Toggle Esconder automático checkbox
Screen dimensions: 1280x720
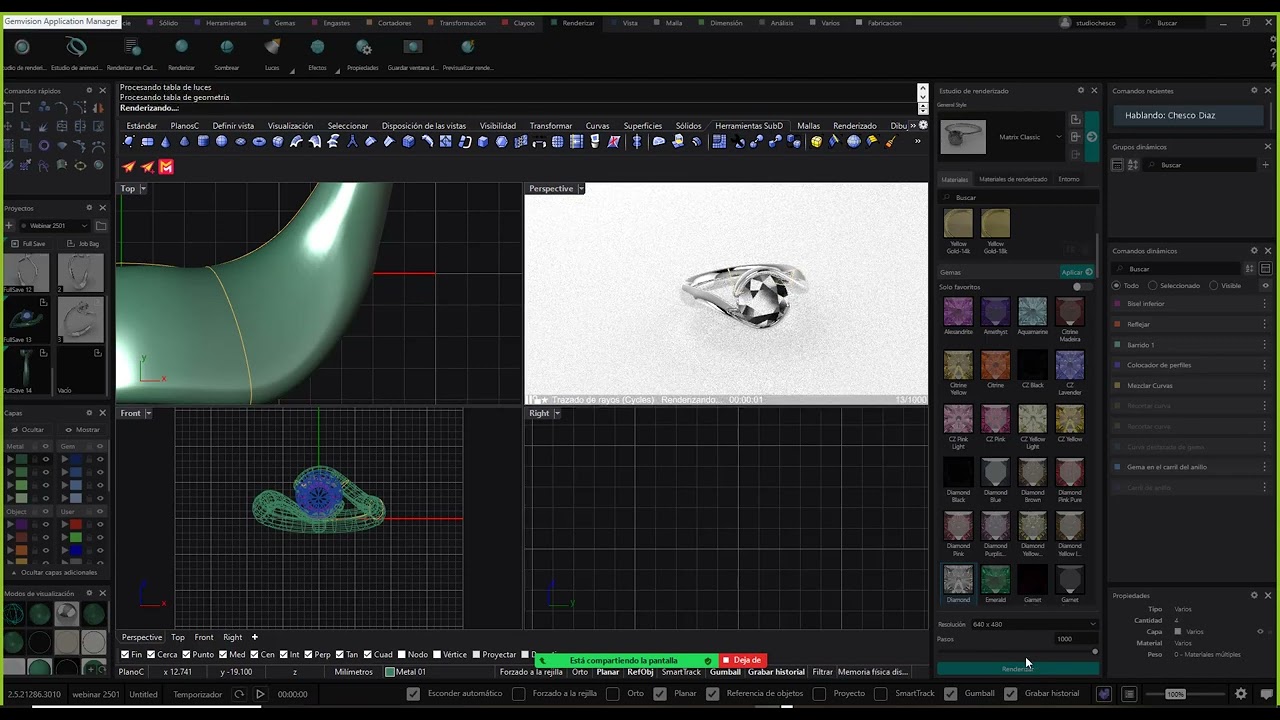point(413,693)
